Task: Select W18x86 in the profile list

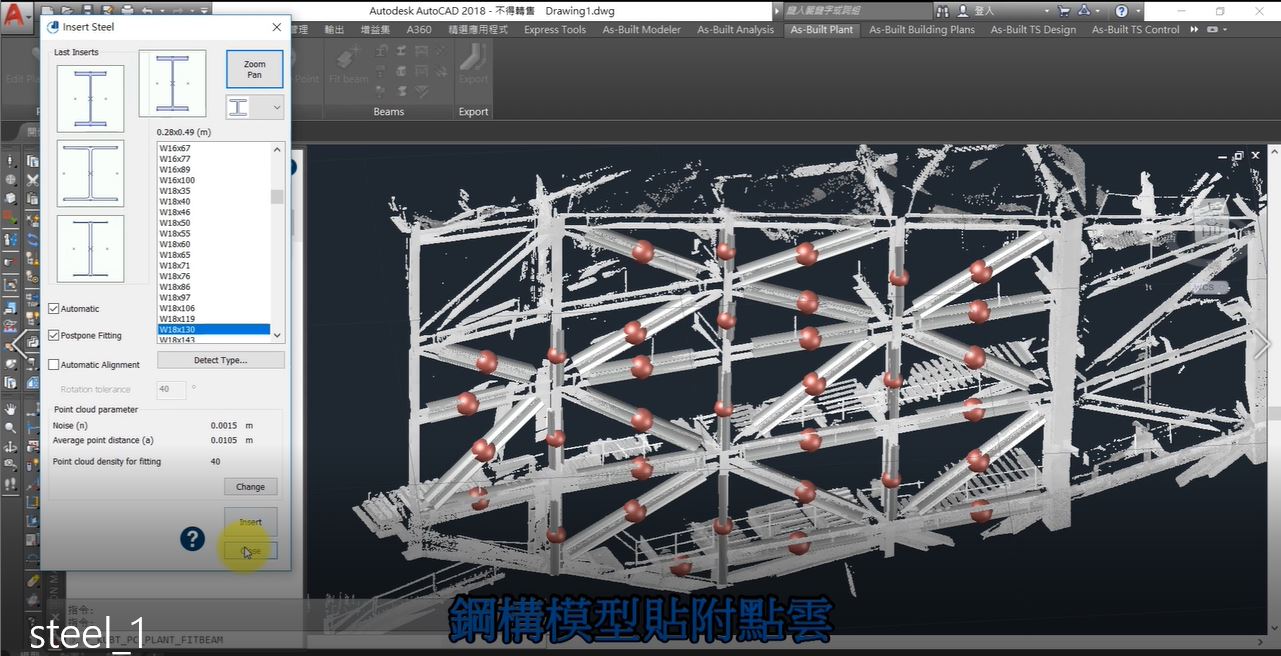Action: pos(214,287)
